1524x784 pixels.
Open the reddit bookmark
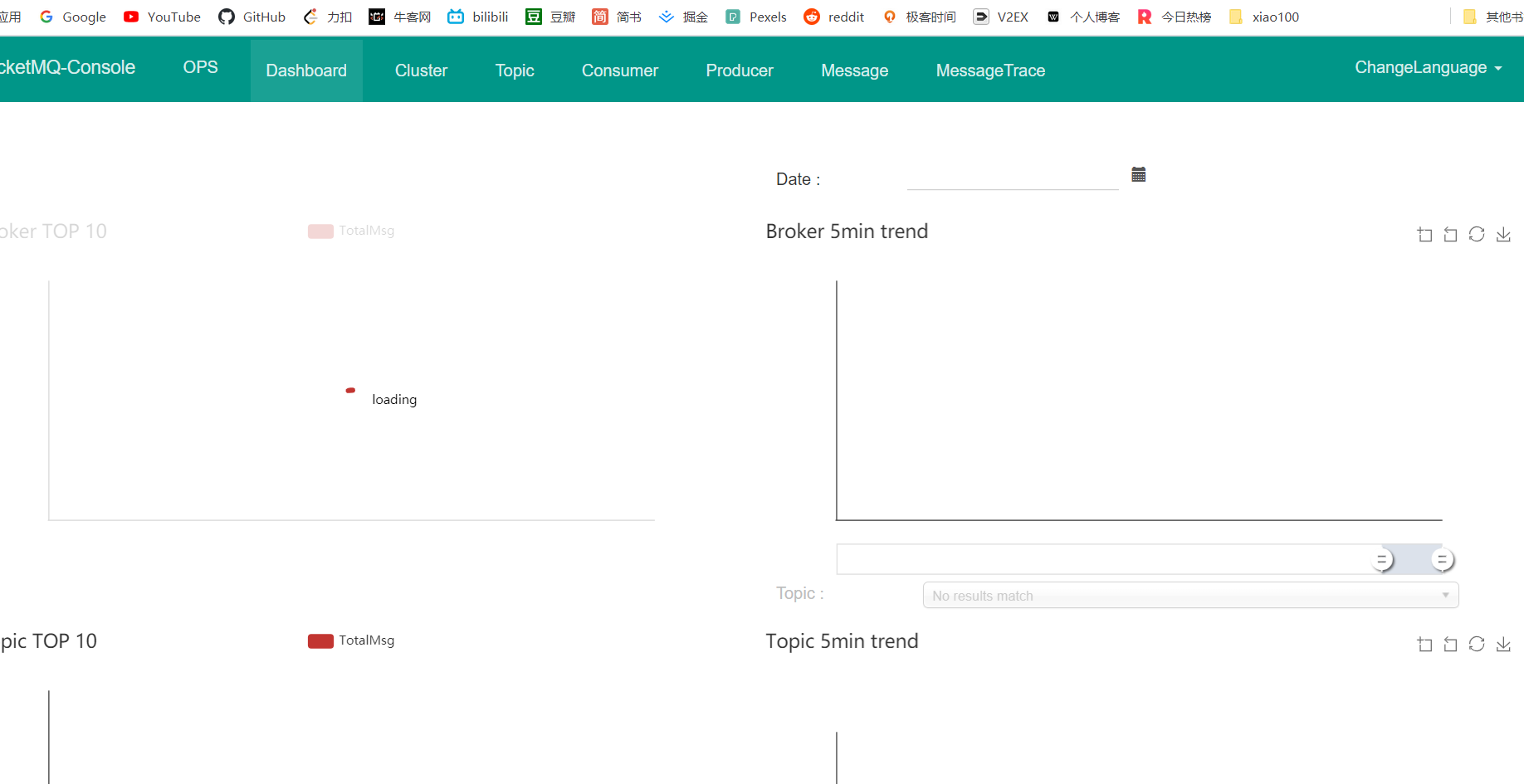[834, 17]
